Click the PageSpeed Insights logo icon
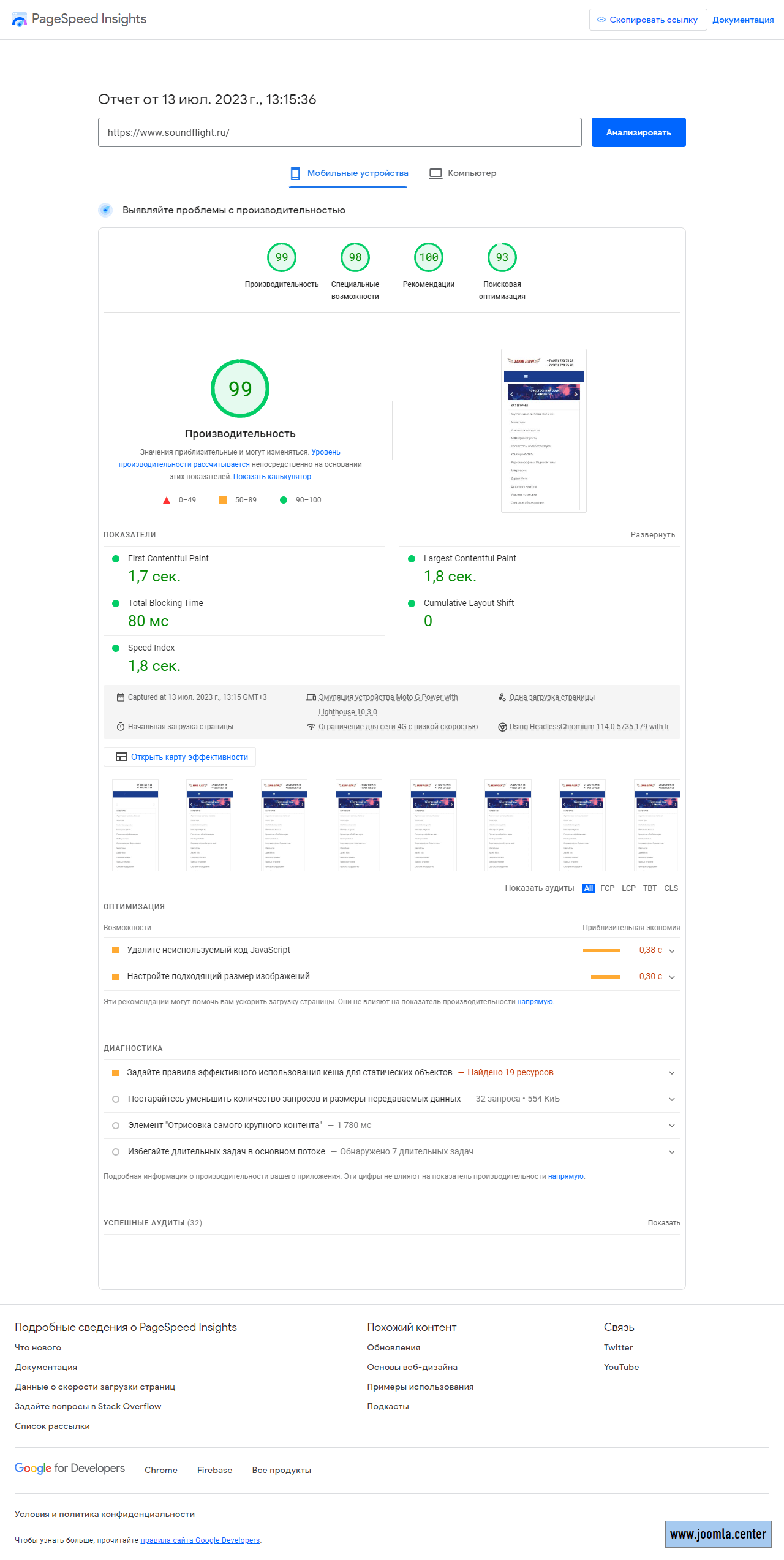The width and height of the screenshot is (784, 1560). 20,20
